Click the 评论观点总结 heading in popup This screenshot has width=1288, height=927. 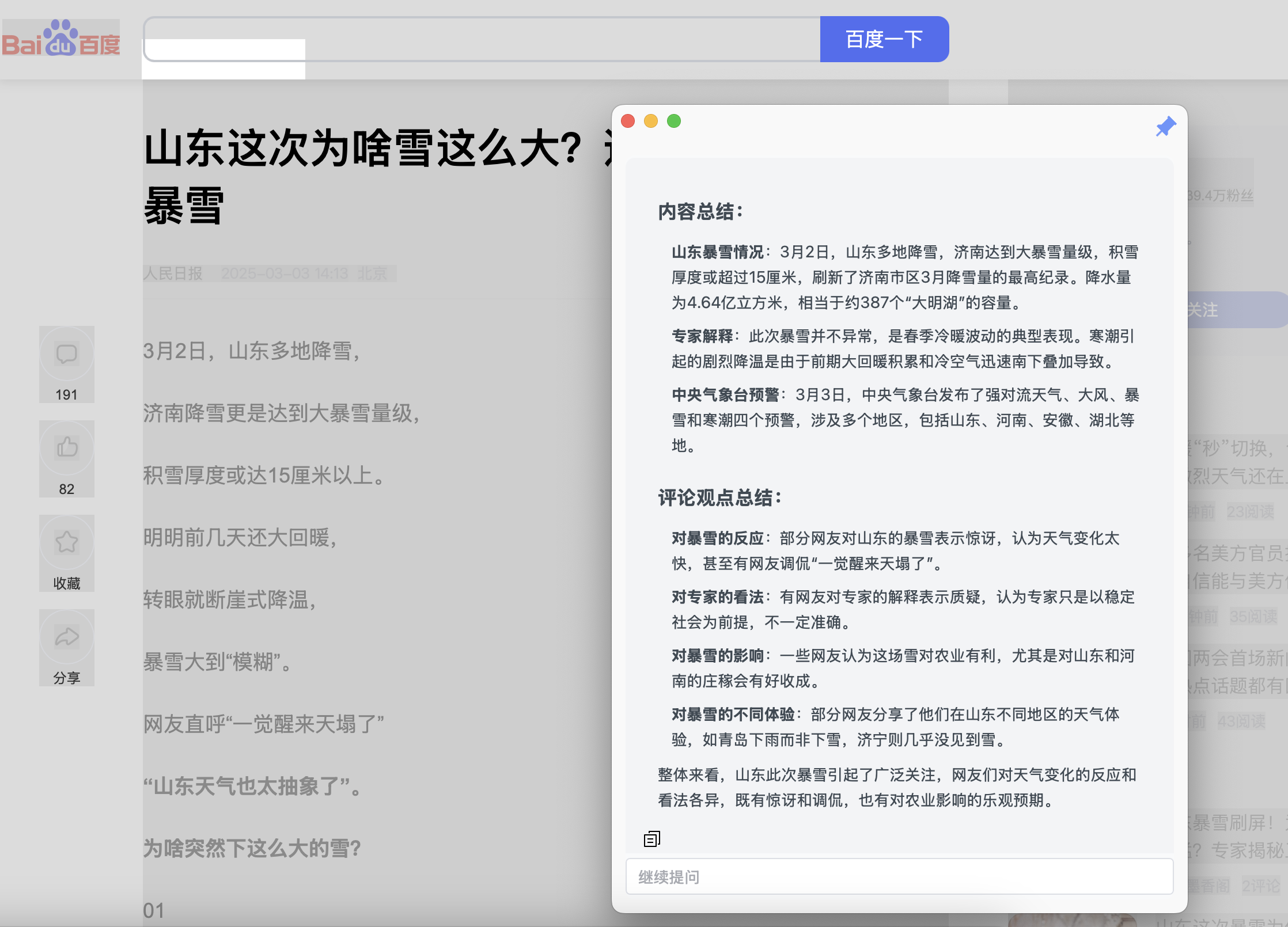(719, 497)
